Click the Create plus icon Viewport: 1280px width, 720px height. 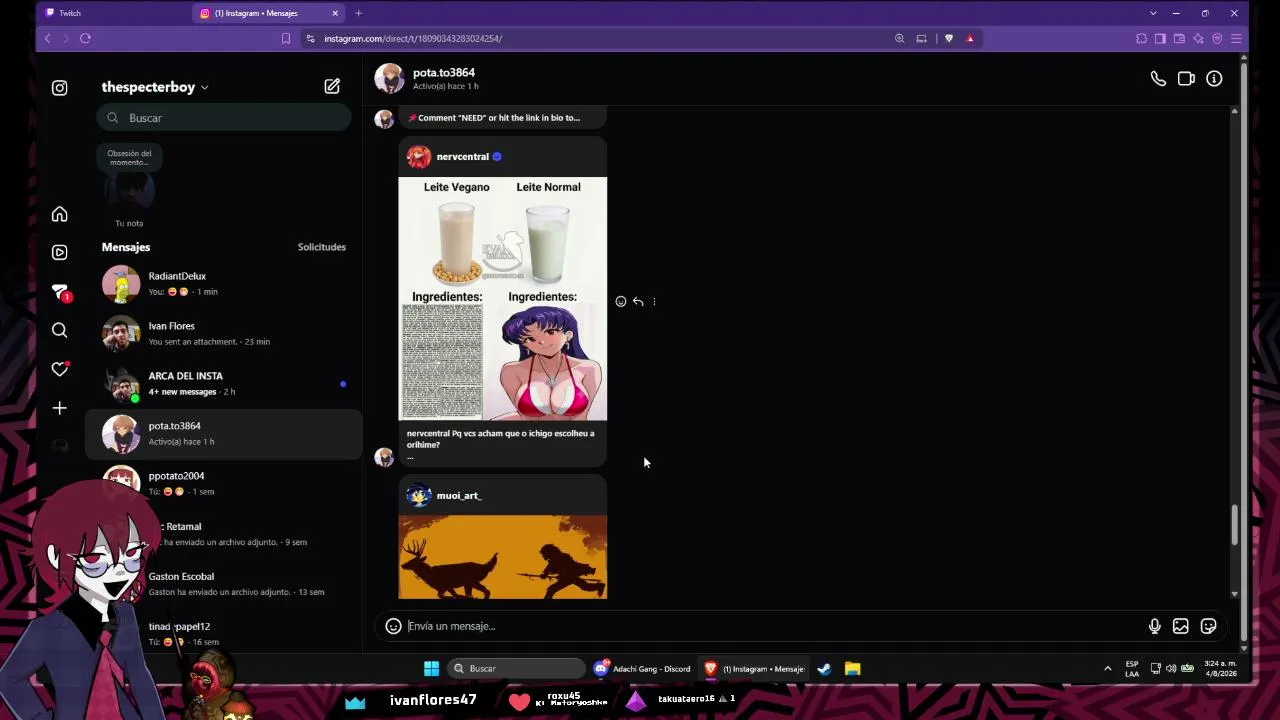[60, 408]
